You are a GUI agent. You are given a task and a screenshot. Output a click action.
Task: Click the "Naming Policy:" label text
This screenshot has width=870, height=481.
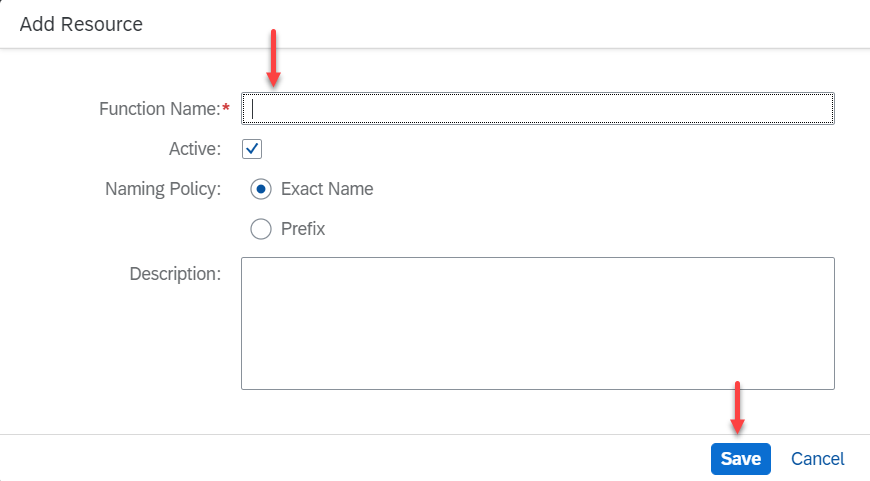tap(163, 189)
